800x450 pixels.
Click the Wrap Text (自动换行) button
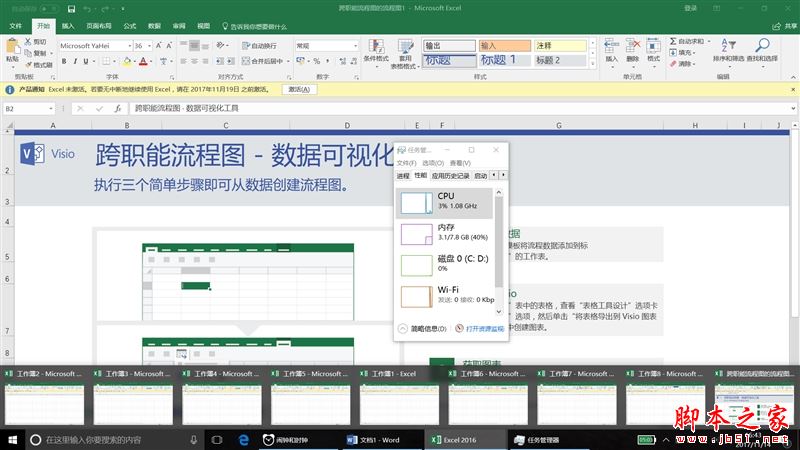259,45
